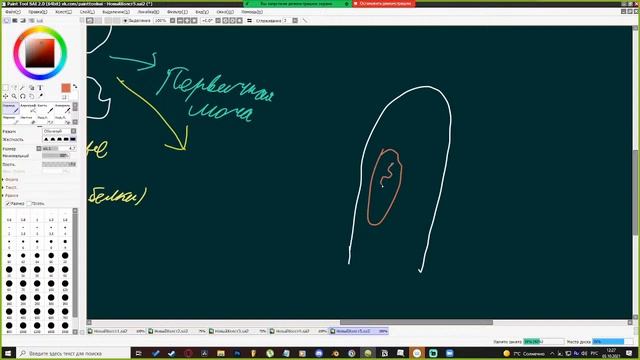Open the Фильтр menu
Image resolution: width=640 pixels, height=360 pixels.
pyautogui.click(x=177, y=12)
